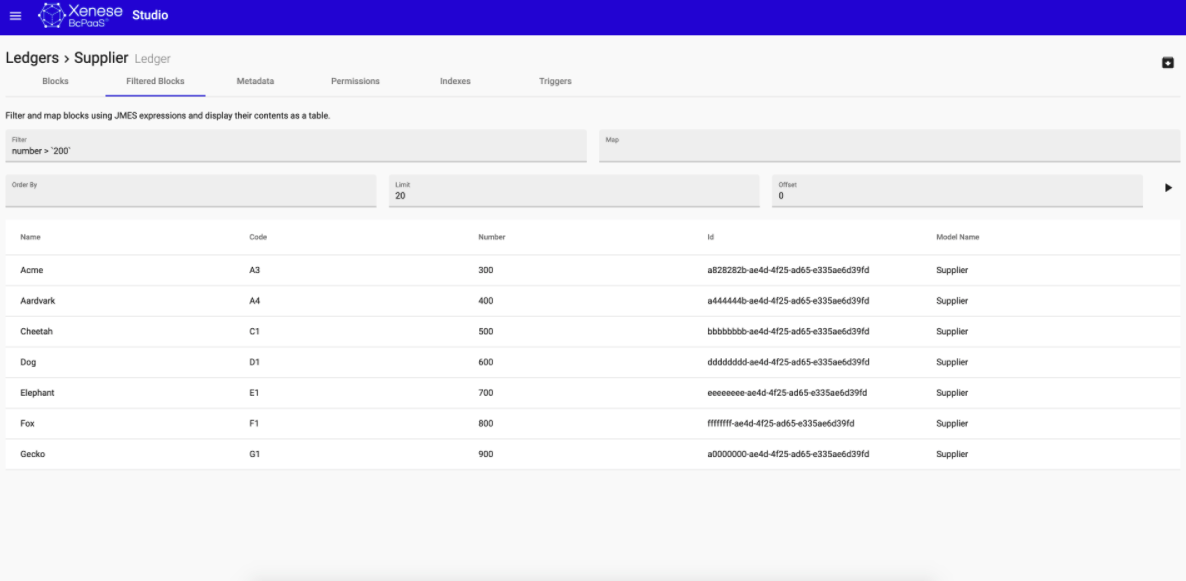Image resolution: width=1186 pixels, height=581 pixels.
Task: Switch to the Triggers tab
Action: pos(555,81)
